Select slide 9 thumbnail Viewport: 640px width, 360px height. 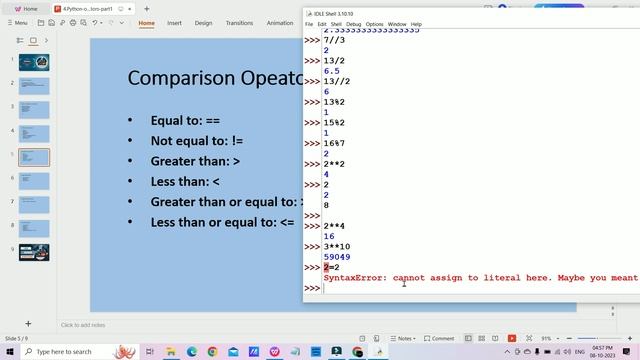click(34, 252)
